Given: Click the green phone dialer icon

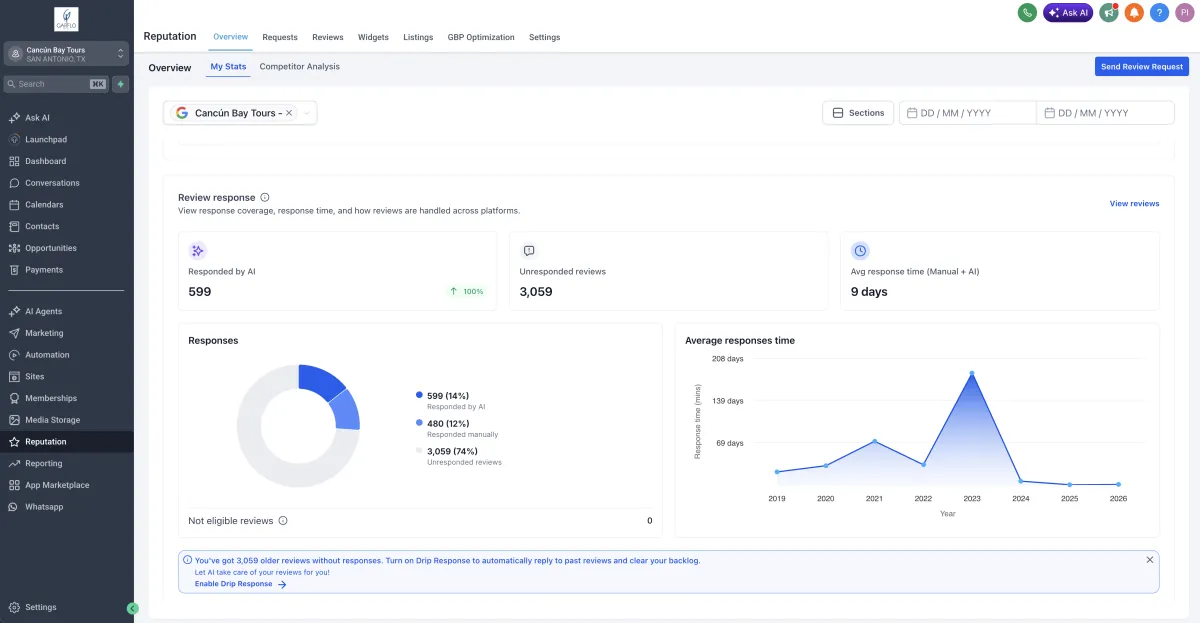Looking at the screenshot, I should 1027,13.
